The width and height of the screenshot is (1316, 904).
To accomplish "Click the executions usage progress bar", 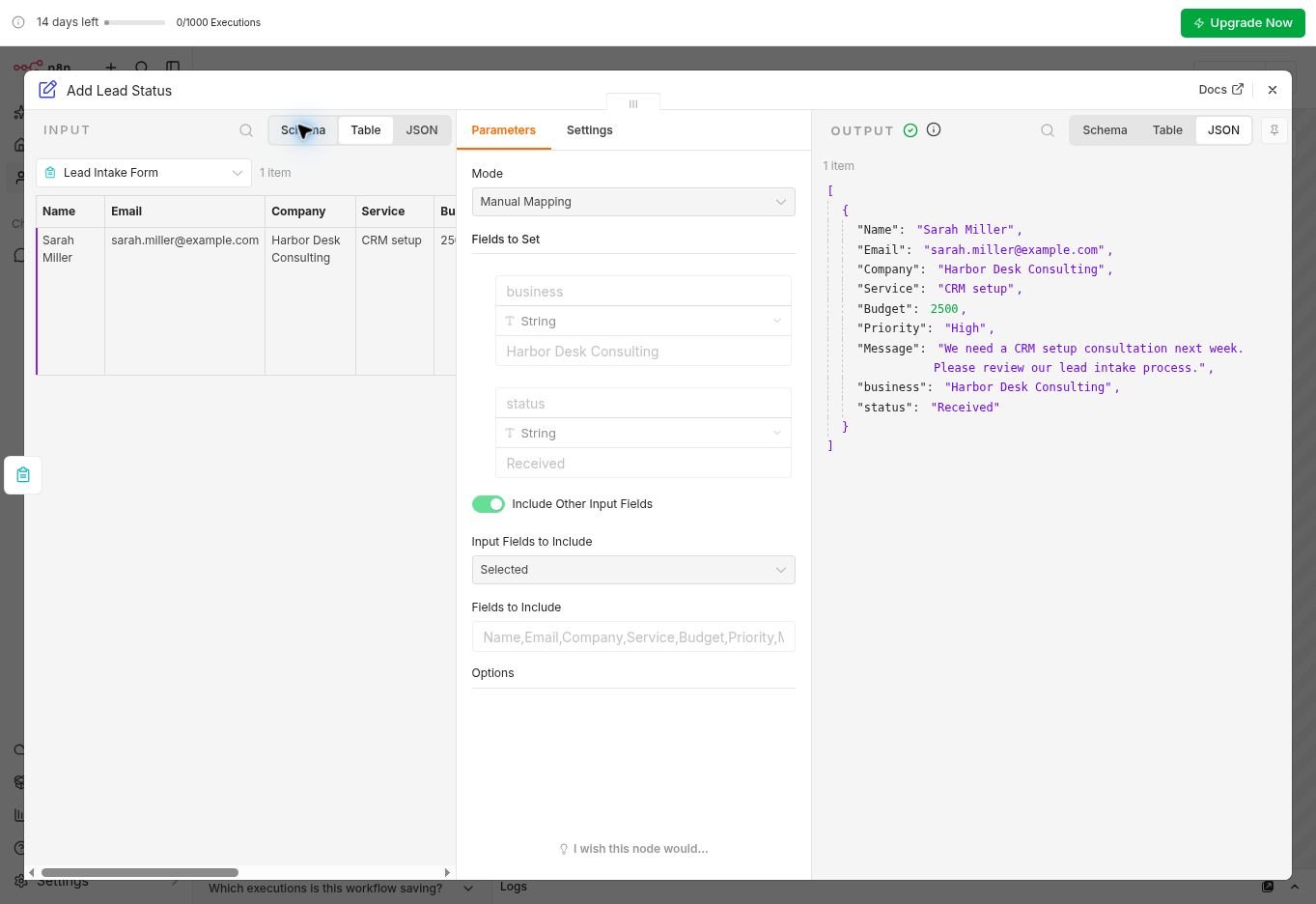I will (x=134, y=22).
